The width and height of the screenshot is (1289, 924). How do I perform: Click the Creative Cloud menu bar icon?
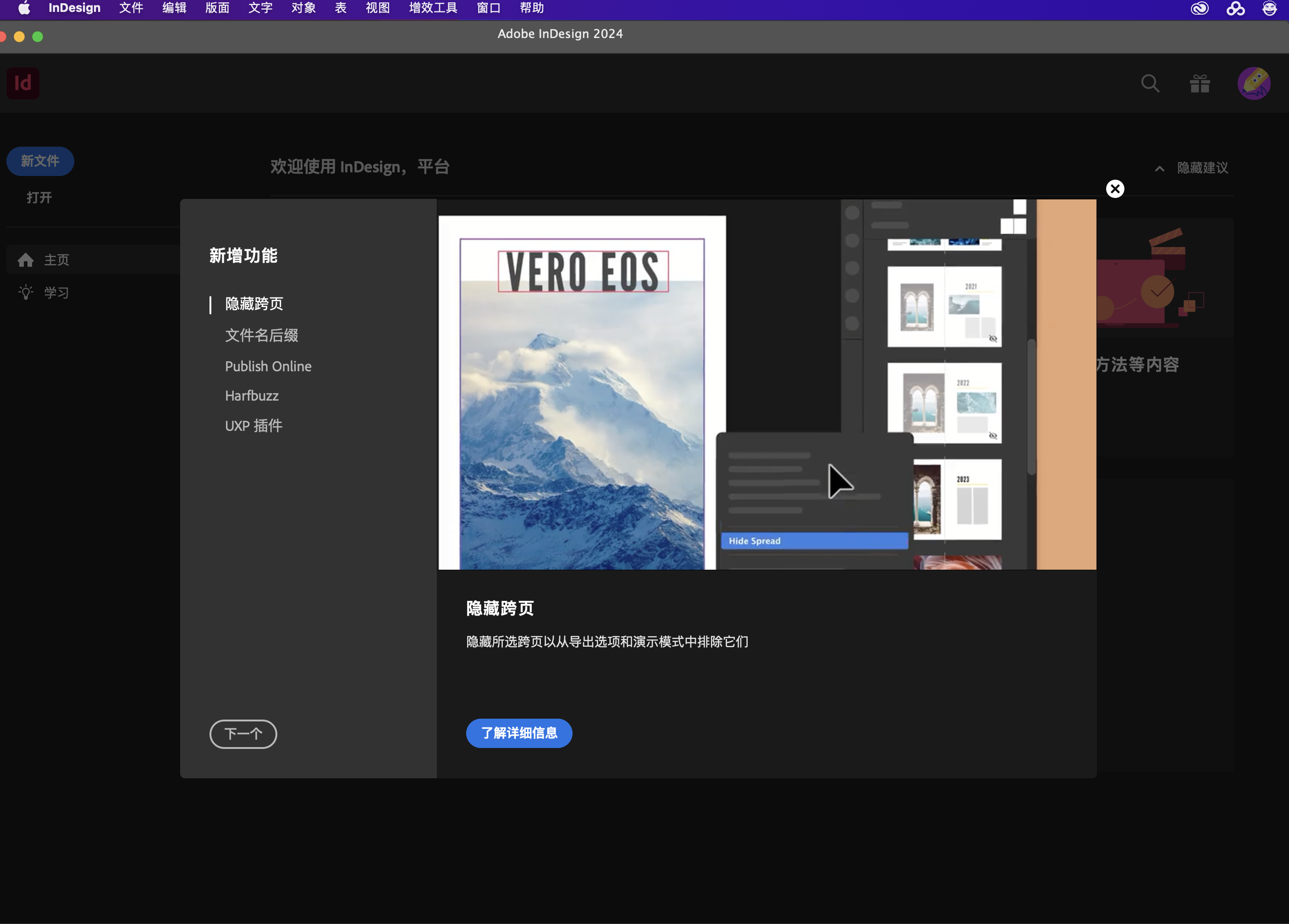(x=1199, y=9)
